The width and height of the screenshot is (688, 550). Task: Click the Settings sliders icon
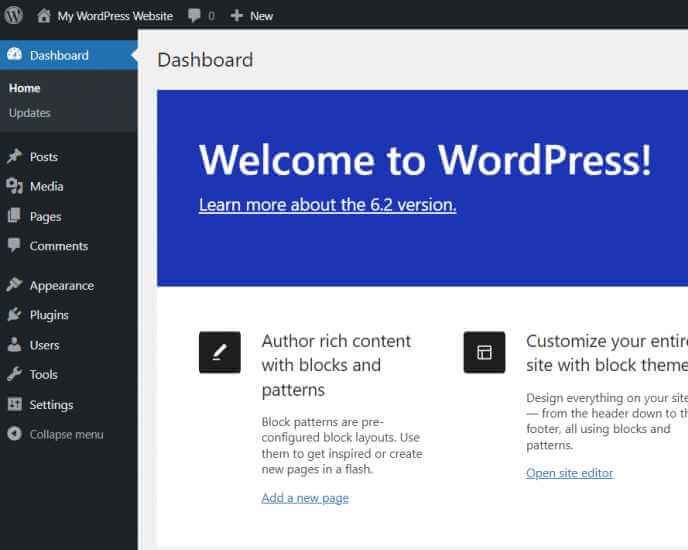(x=14, y=404)
